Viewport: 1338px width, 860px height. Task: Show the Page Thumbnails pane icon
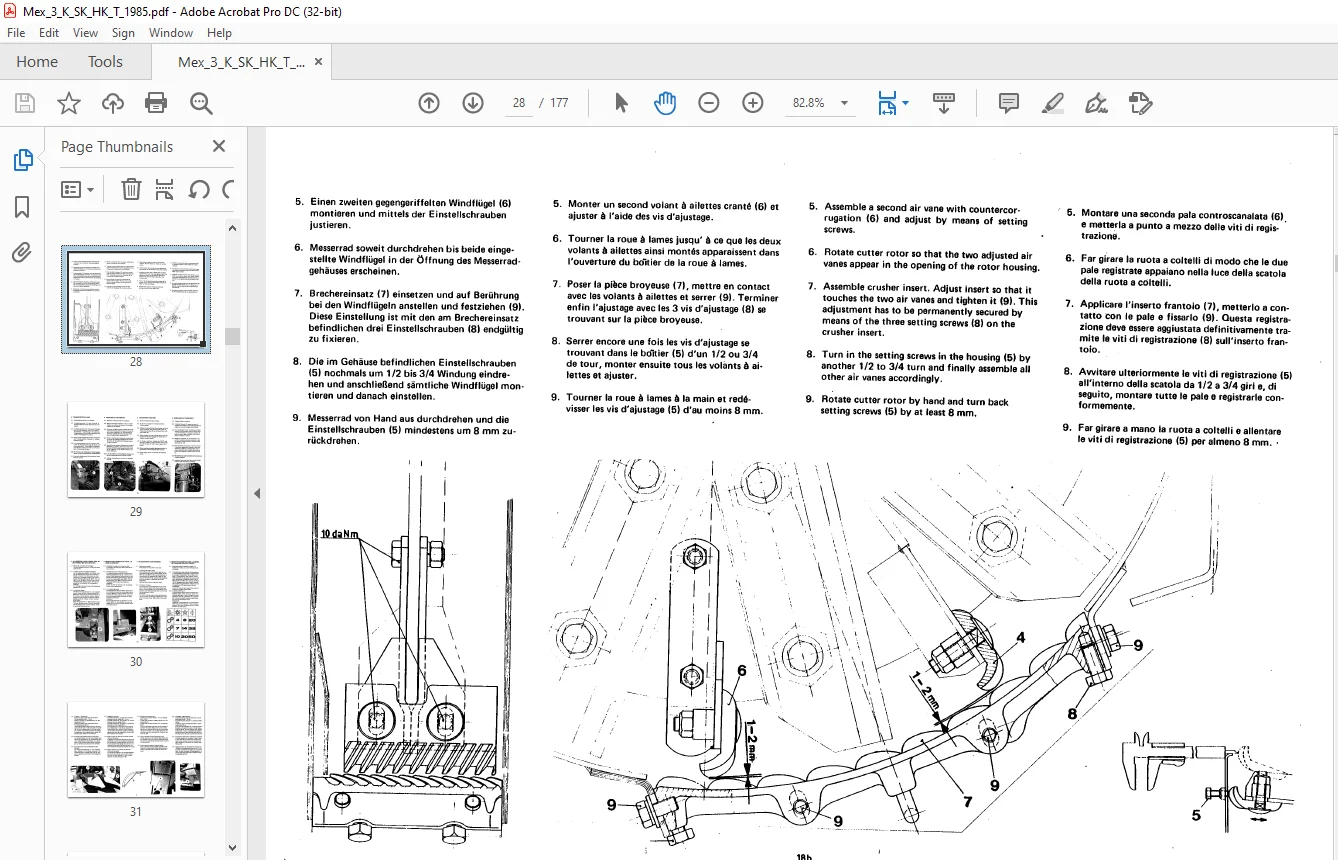click(x=22, y=160)
